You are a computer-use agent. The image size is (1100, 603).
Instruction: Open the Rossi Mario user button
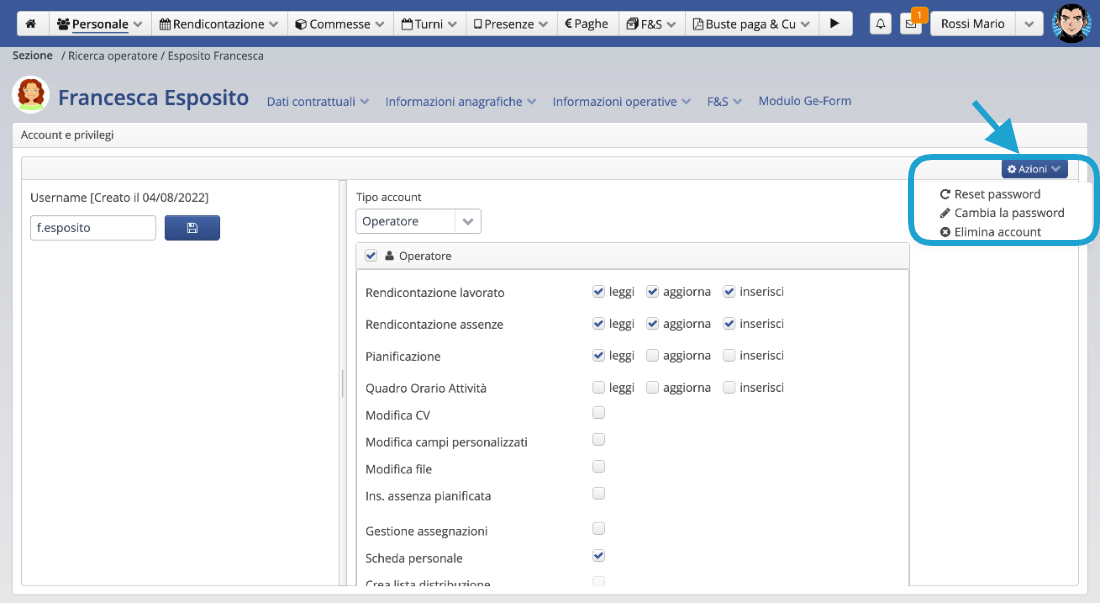(972, 24)
